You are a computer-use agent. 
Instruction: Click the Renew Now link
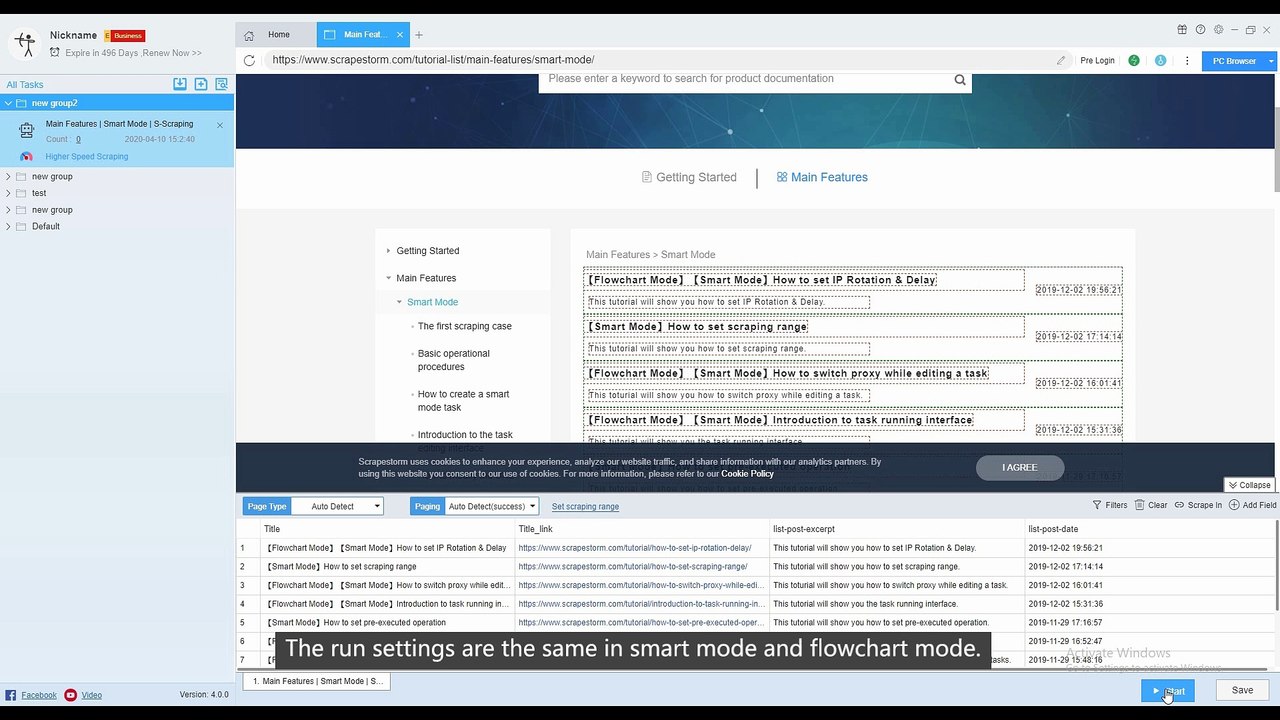(171, 53)
